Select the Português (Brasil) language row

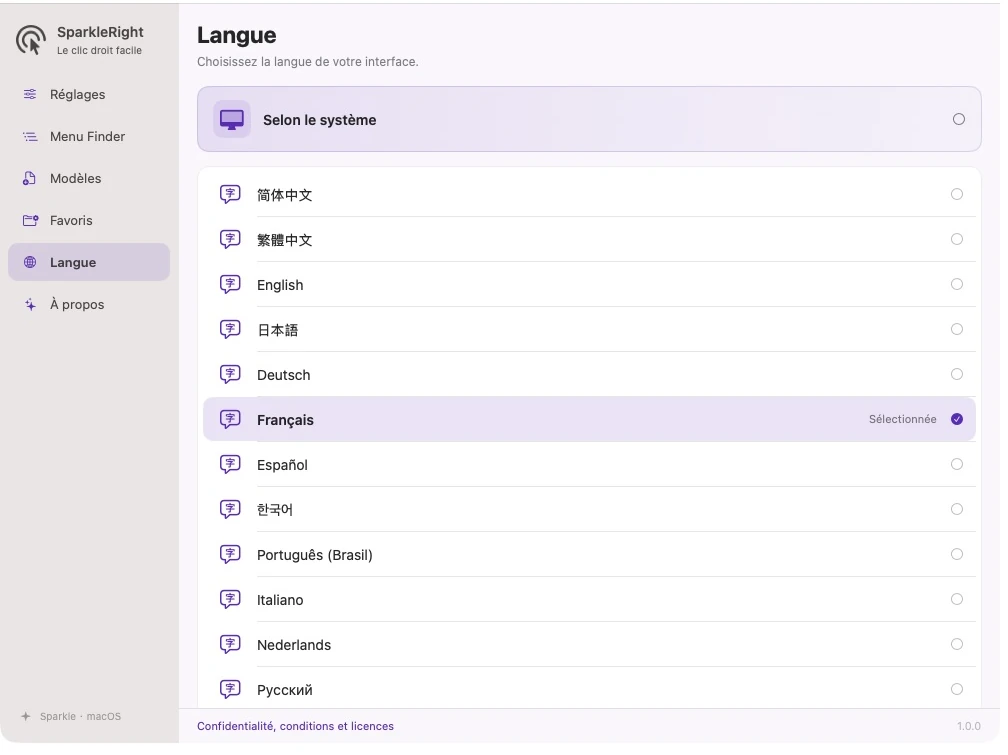590,554
